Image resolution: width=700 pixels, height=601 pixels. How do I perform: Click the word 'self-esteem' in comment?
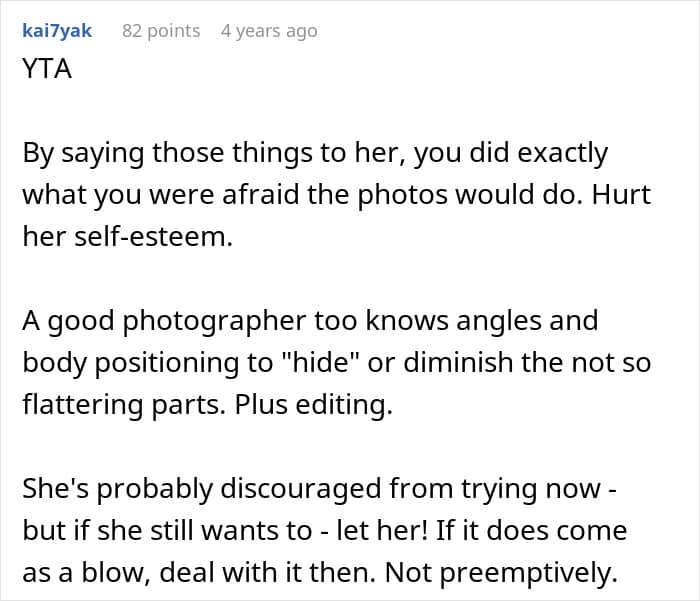pyautogui.click(x=150, y=237)
